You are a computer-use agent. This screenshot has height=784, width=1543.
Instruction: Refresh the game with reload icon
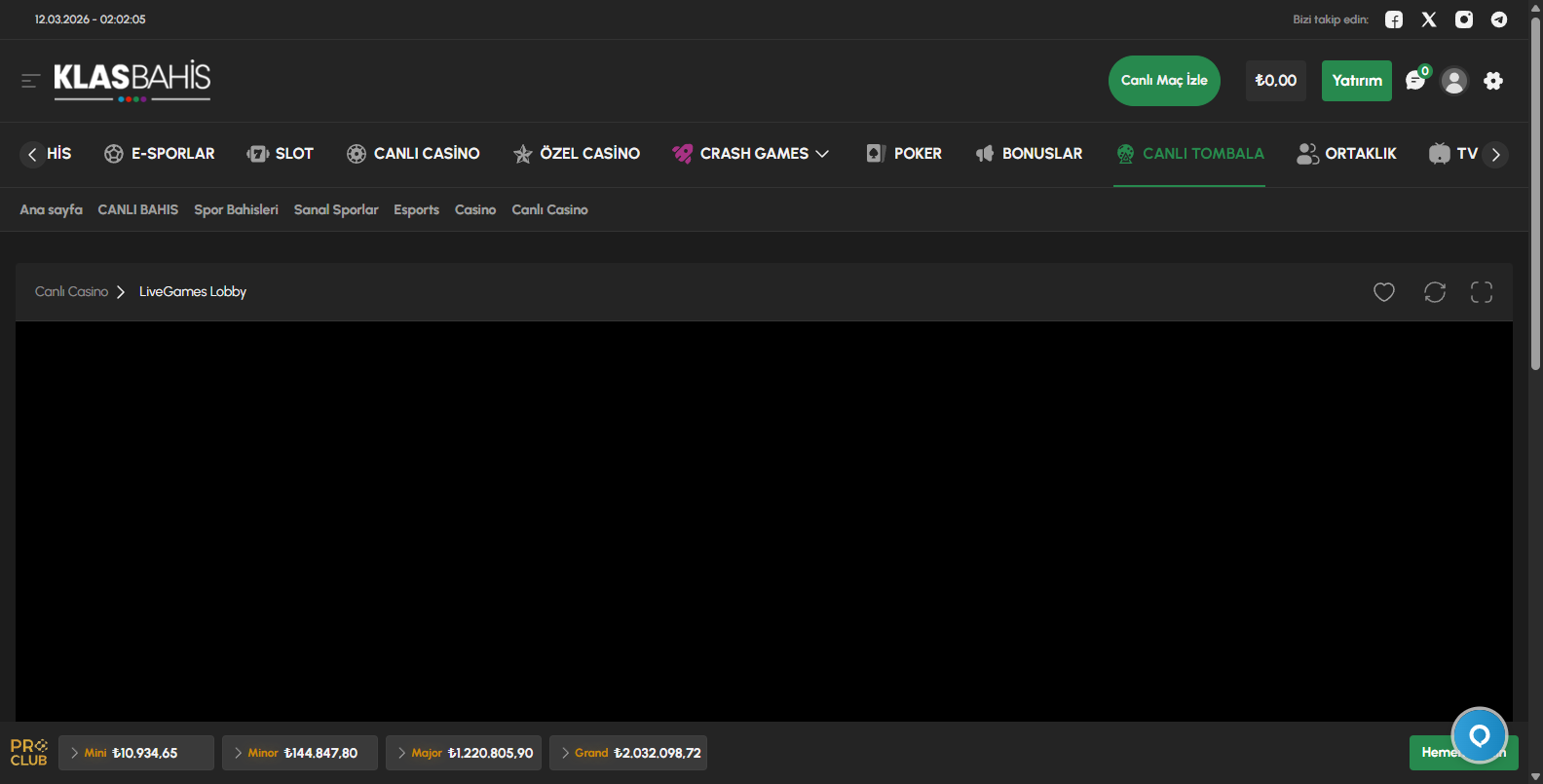pyautogui.click(x=1435, y=292)
